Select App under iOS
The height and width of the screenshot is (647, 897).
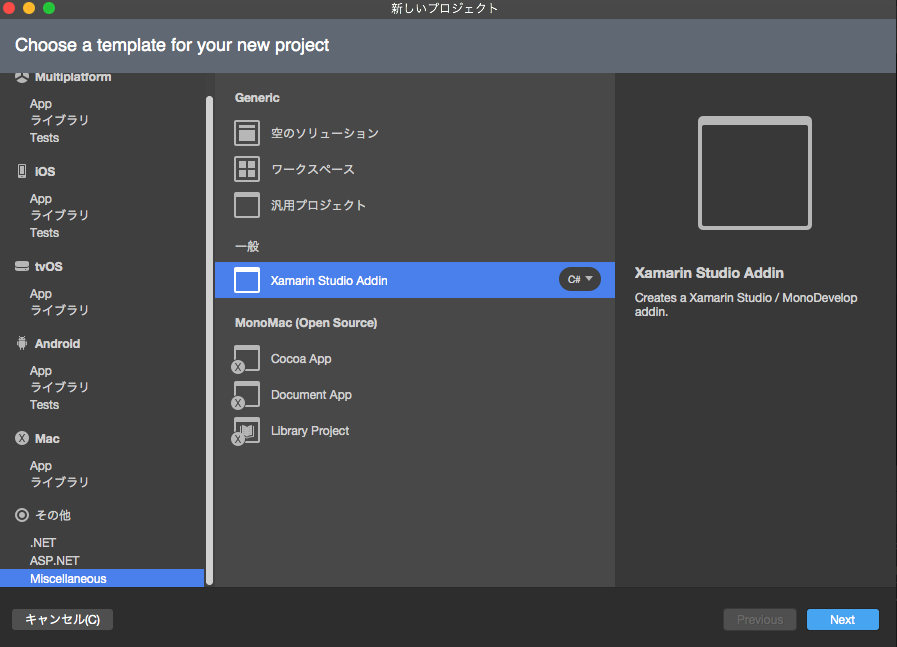pyautogui.click(x=41, y=199)
